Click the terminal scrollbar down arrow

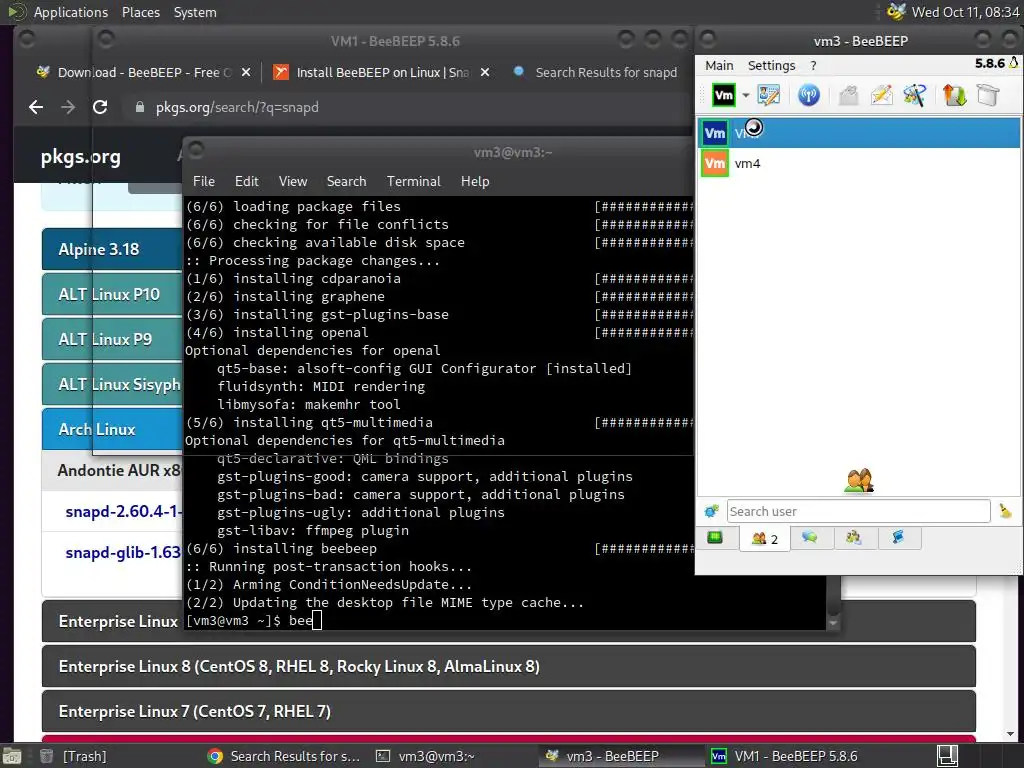click(x=833, y=623)
